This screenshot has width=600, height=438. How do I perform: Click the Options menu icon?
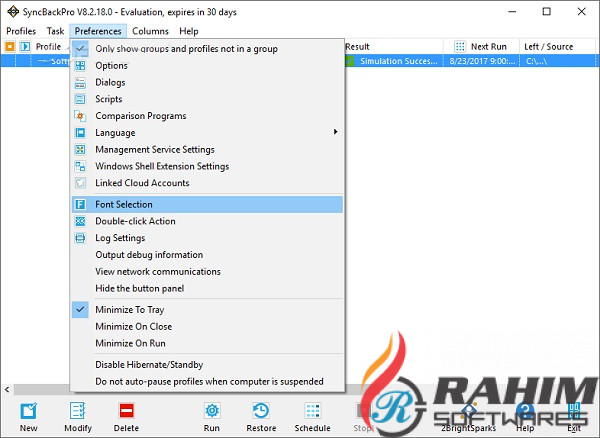point(80,65)
